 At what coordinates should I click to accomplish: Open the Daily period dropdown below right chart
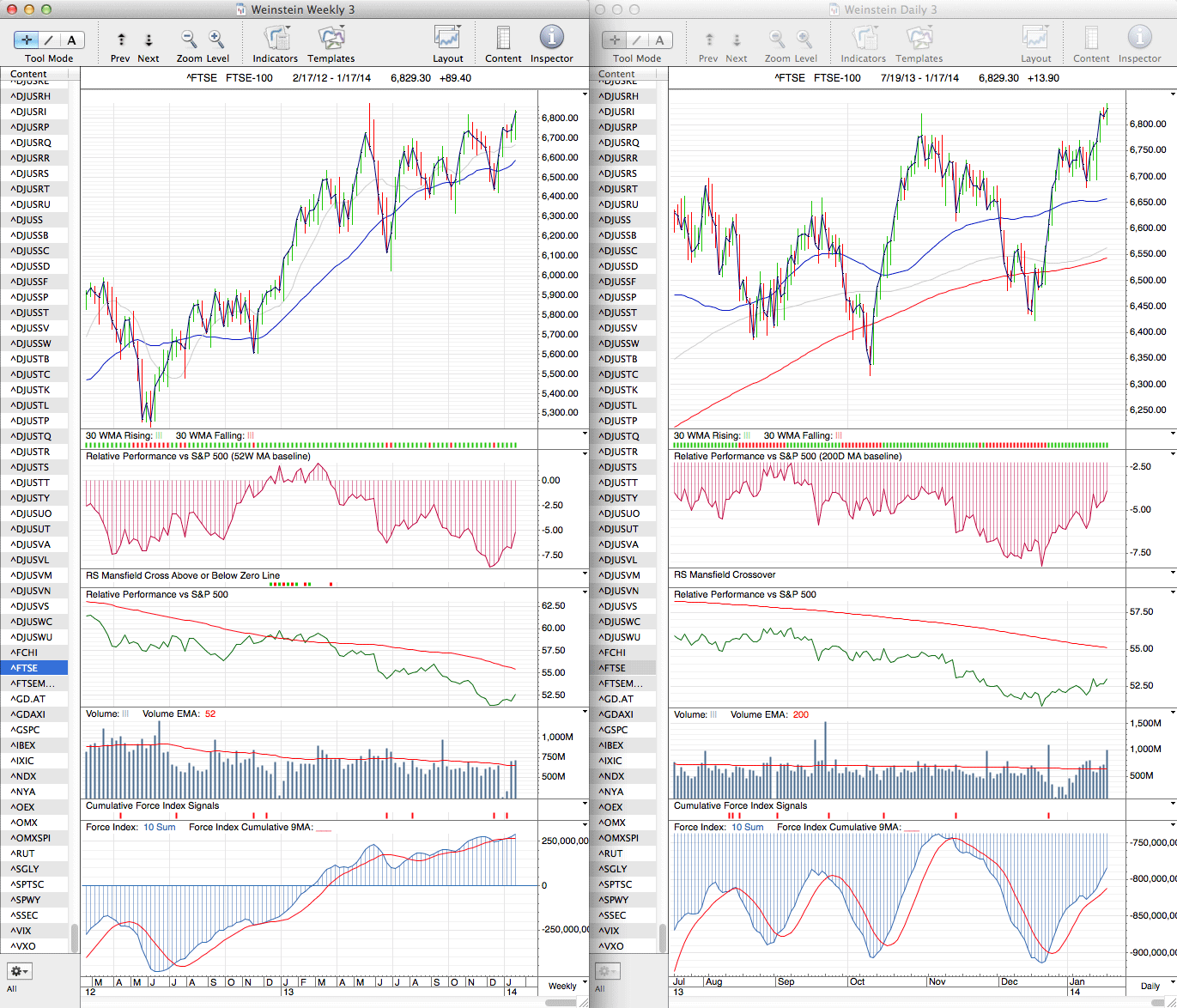coord(1155,986)
